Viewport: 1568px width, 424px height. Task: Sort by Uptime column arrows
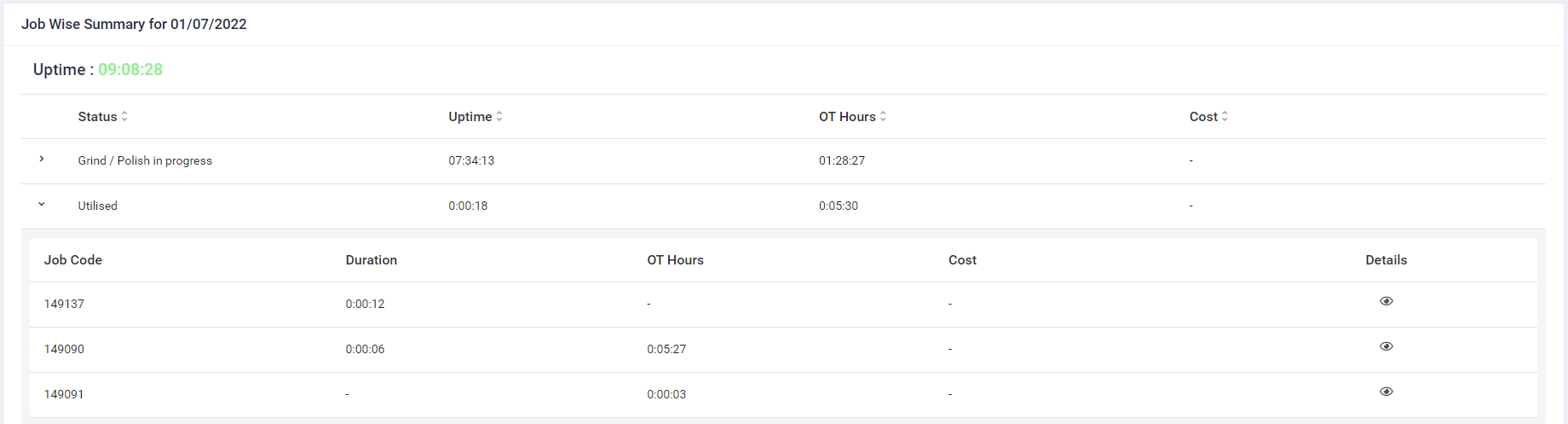coord(499,117)
